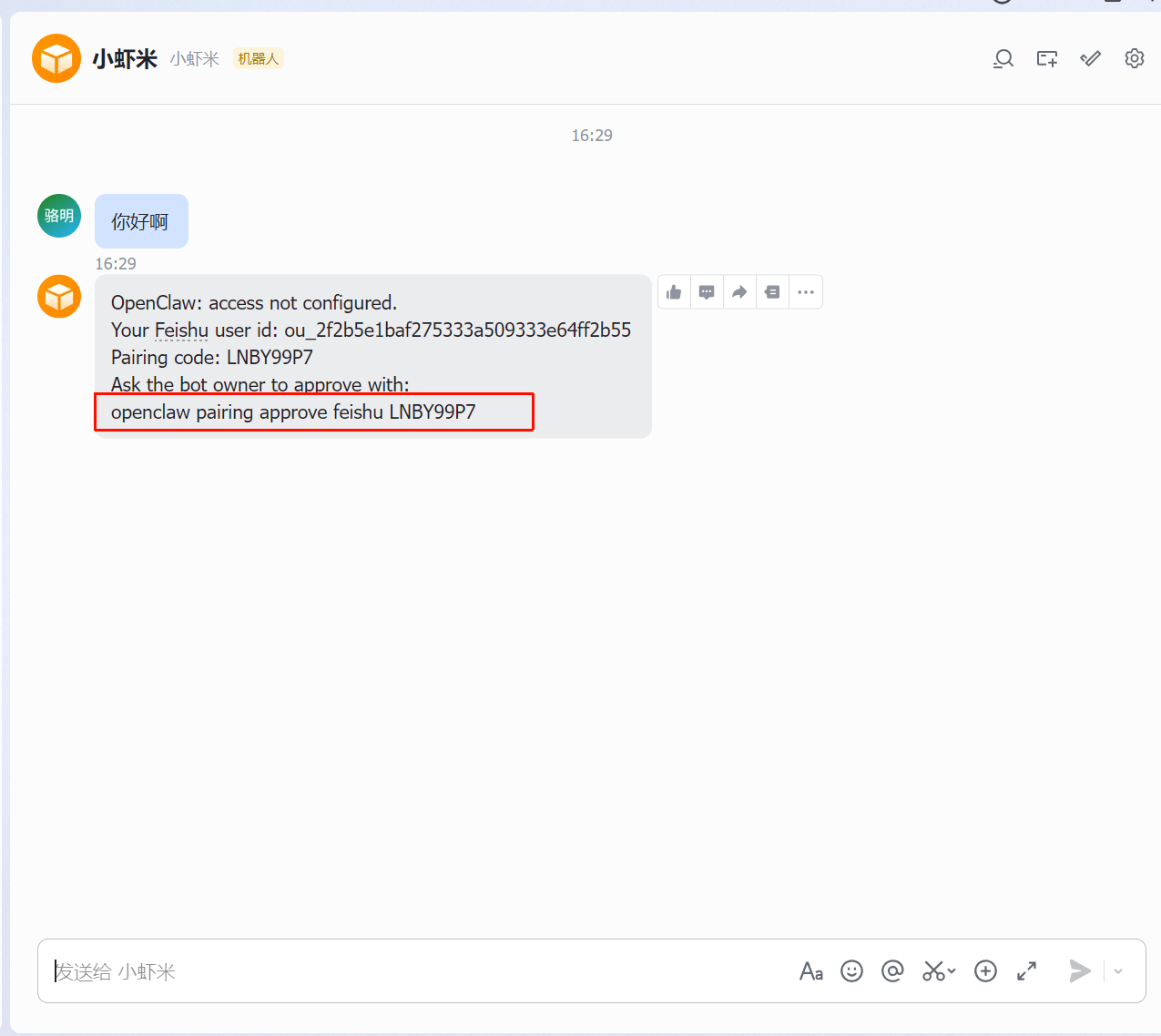Click the create group chat icon
The height and width of the screenshot is (1036, 1161).
pos(1046,59)
